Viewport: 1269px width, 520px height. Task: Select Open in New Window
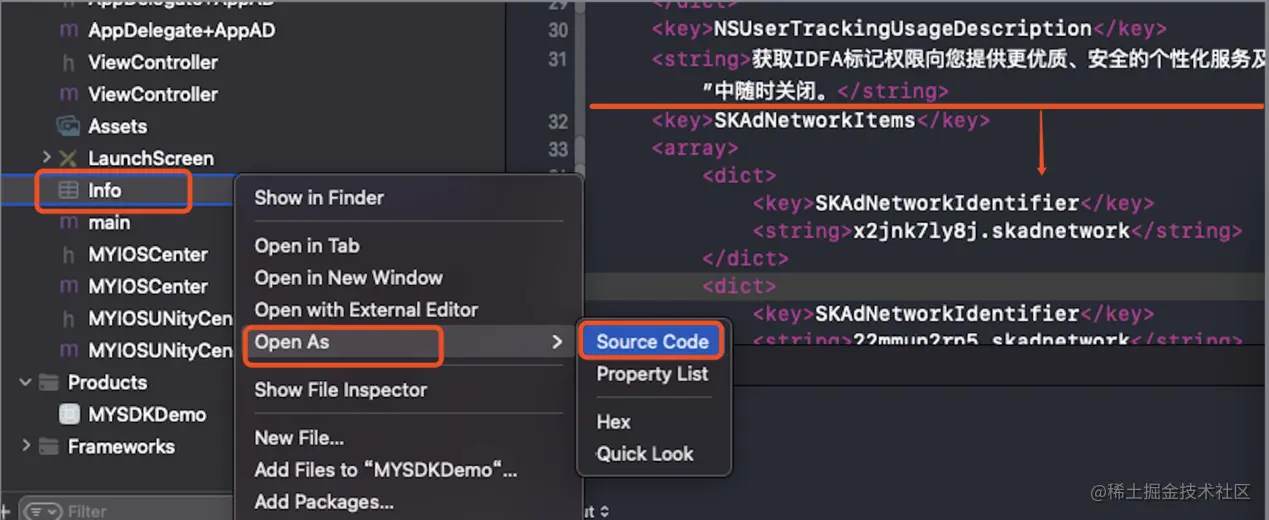[348, 278]
